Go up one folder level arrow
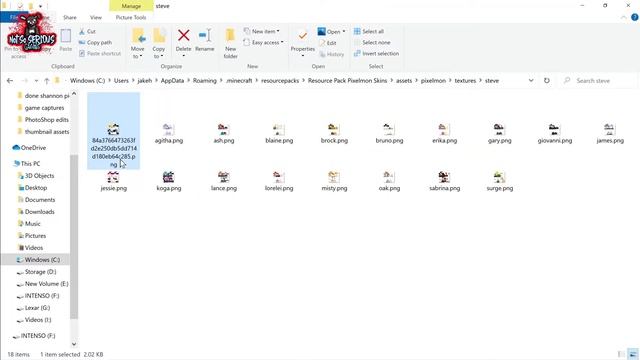 (x=47, y=81)
